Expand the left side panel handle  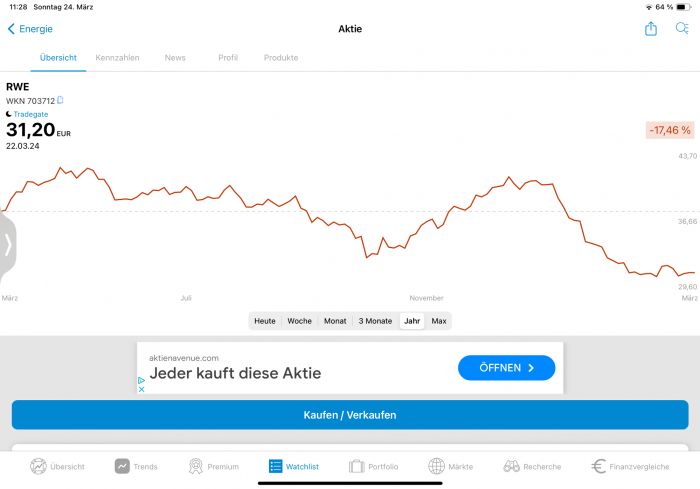pos(8,245)
